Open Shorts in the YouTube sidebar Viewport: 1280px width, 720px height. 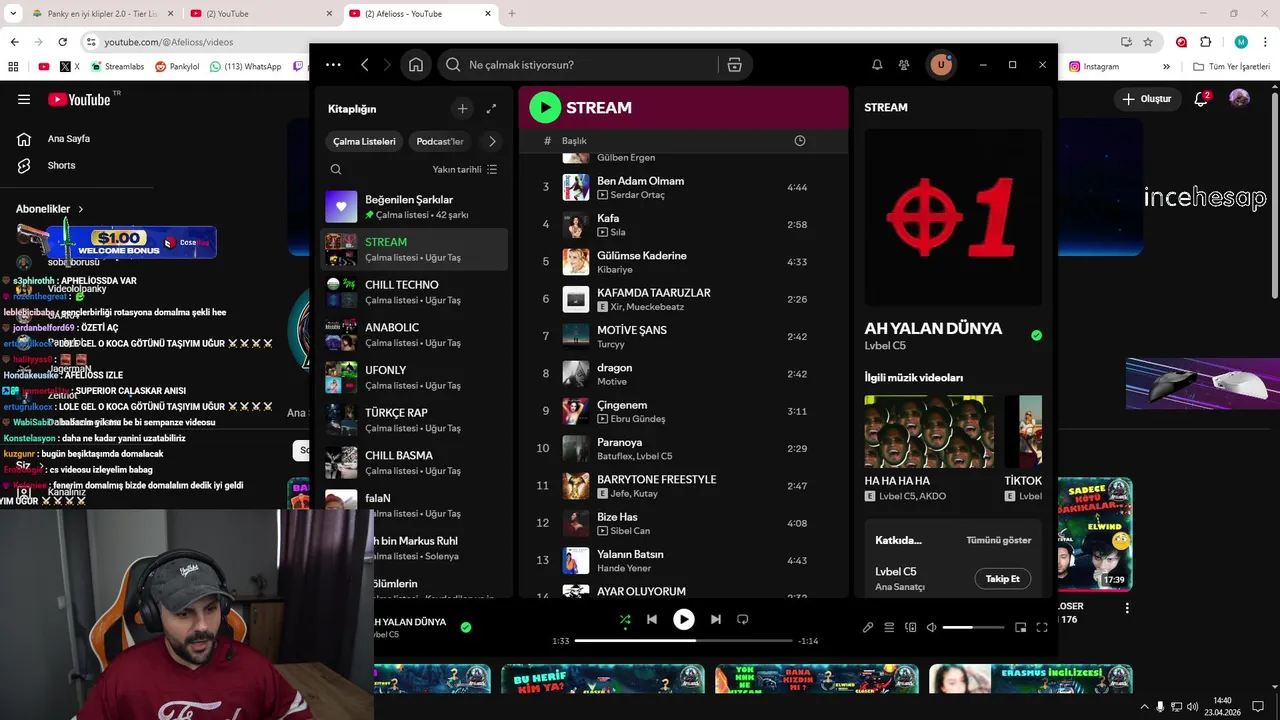(60, 165)
